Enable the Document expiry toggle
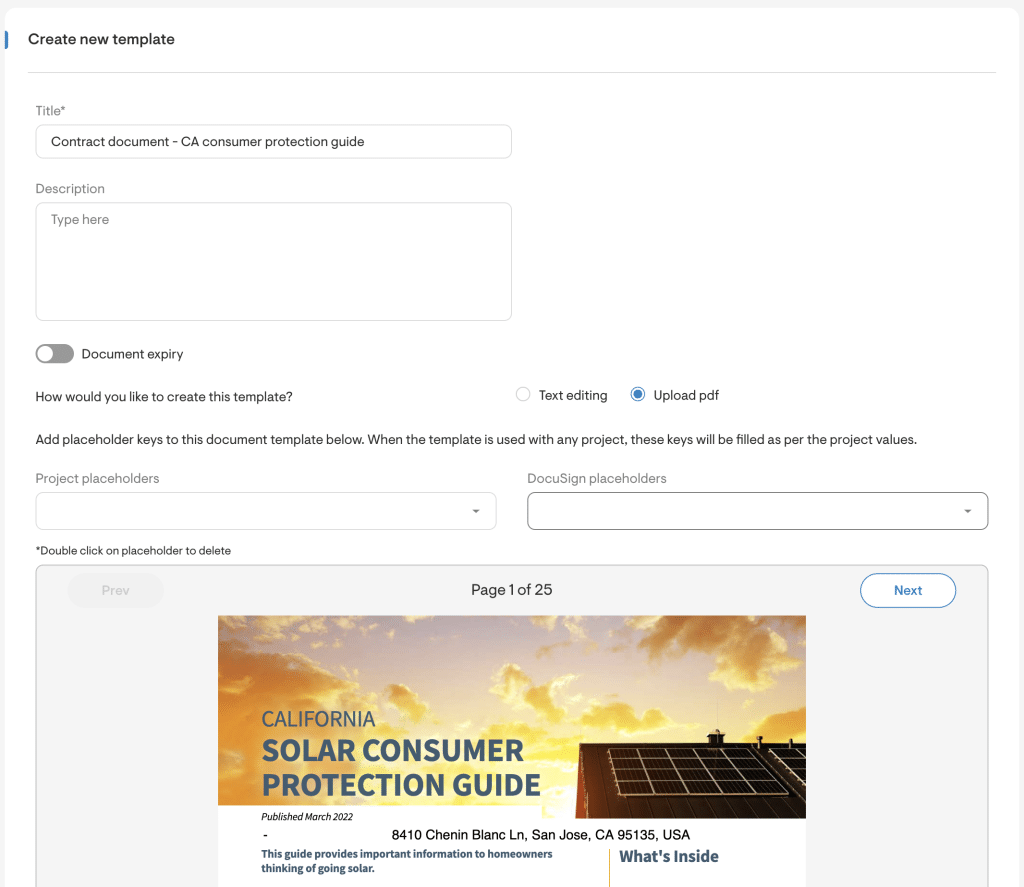This screenshot has height=887, width=1024. coord(54,353)
